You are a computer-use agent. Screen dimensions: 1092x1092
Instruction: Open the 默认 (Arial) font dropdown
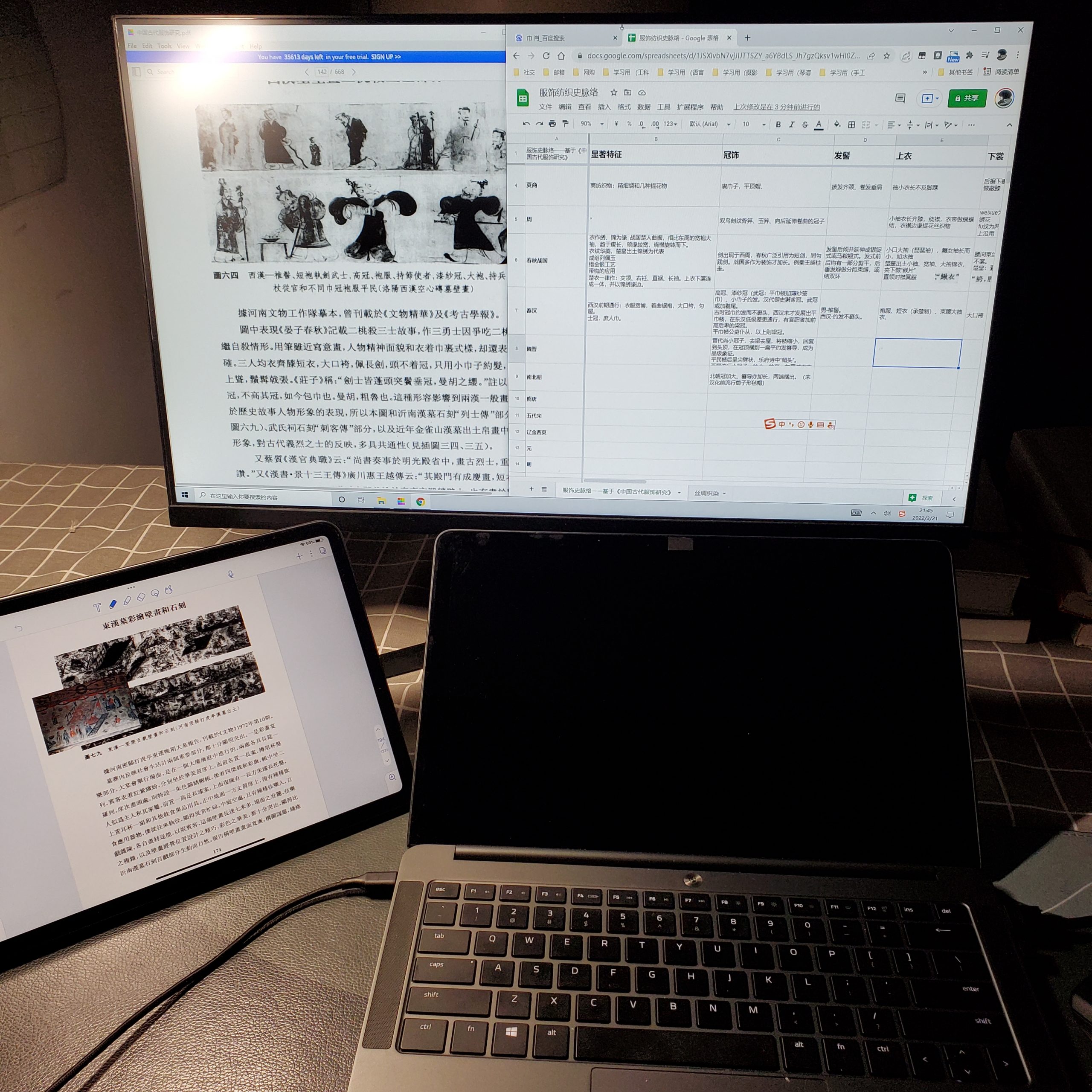[709, 124]
